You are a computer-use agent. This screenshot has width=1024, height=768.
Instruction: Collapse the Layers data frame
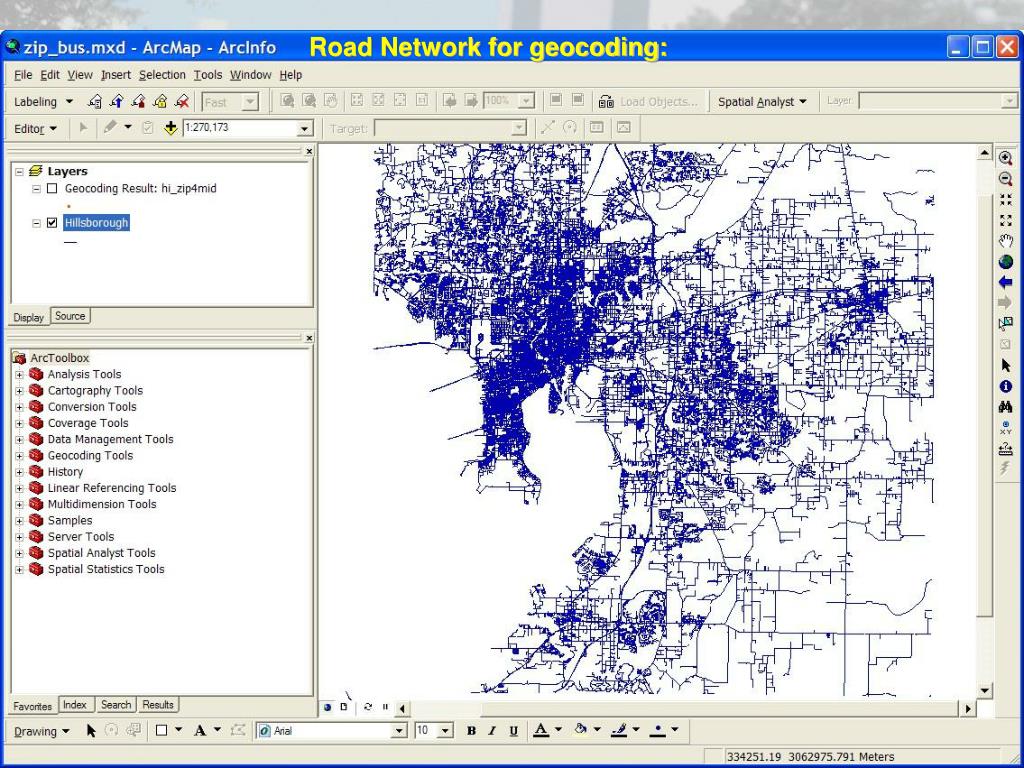coord(20,172)
